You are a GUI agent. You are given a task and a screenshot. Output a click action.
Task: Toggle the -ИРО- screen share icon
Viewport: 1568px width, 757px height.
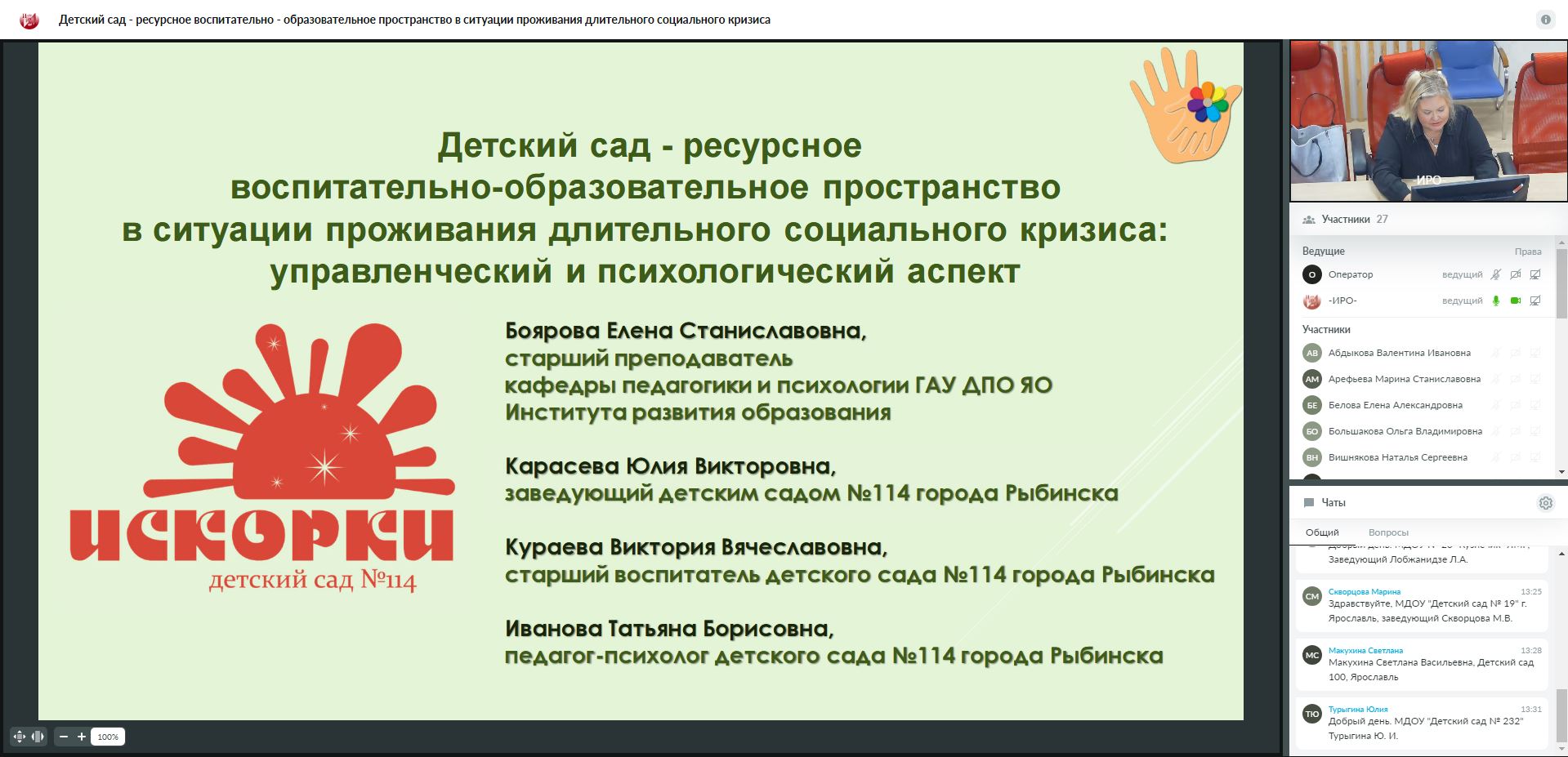pos(1535,301)
